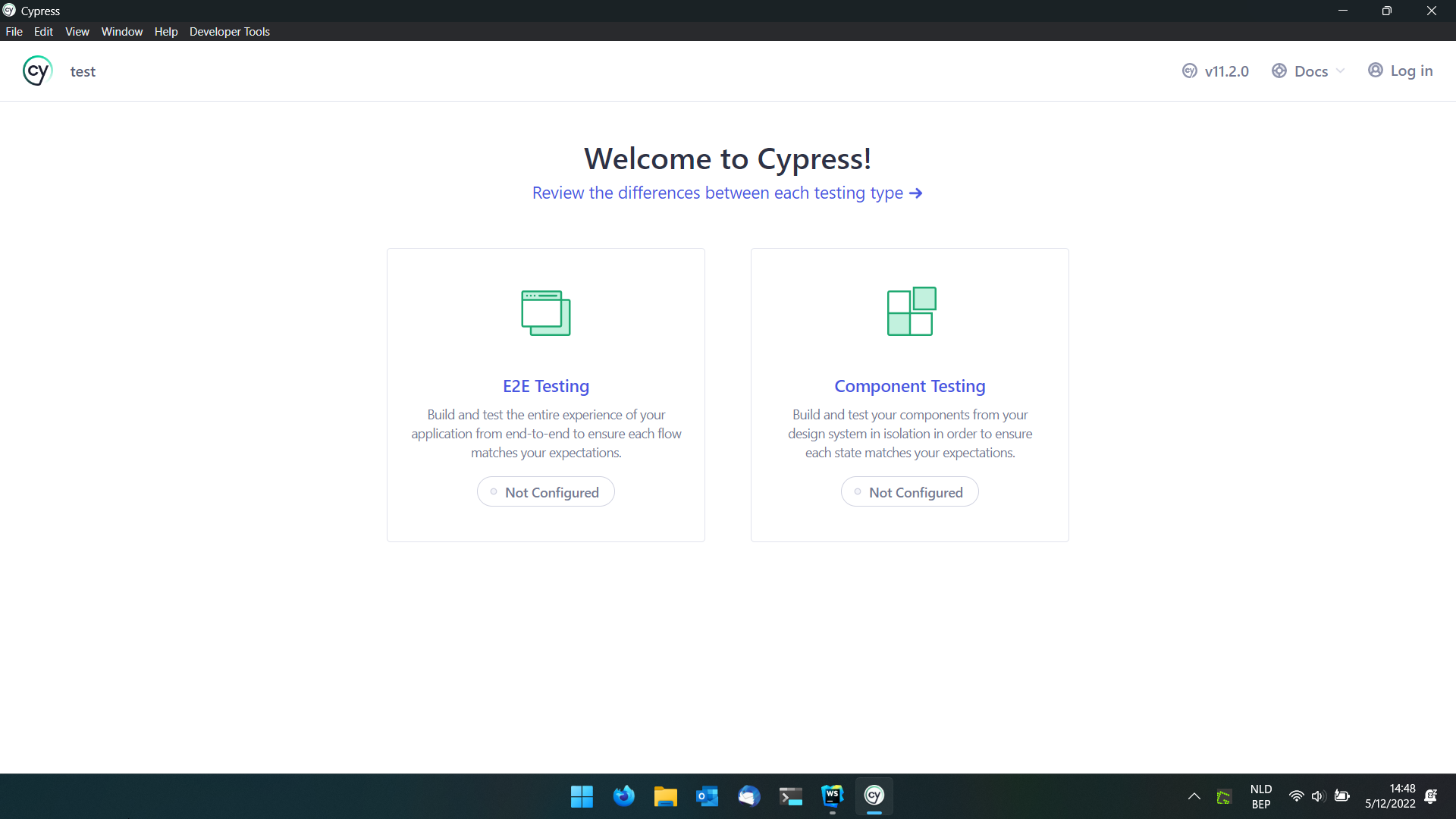Open WebStorm from the taskbar
This screenshot has width=1456, height=819.
tap(832, 795)
